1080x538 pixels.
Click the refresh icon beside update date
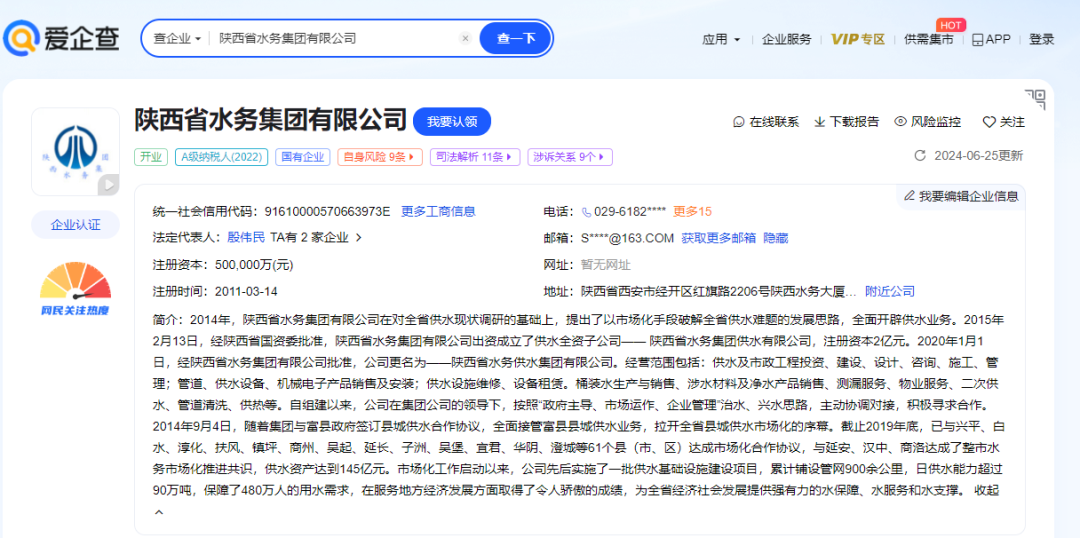(x=920, y=156)
